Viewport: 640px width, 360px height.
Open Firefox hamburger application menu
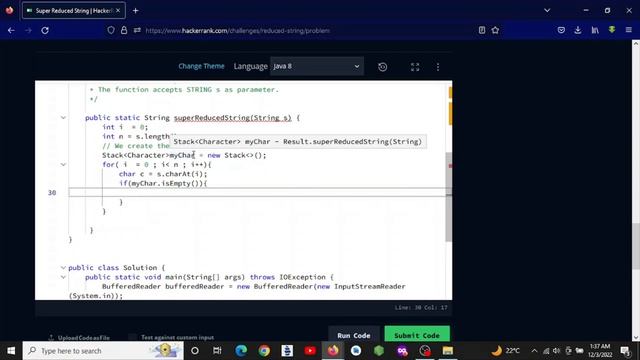(x=629, y=30)
